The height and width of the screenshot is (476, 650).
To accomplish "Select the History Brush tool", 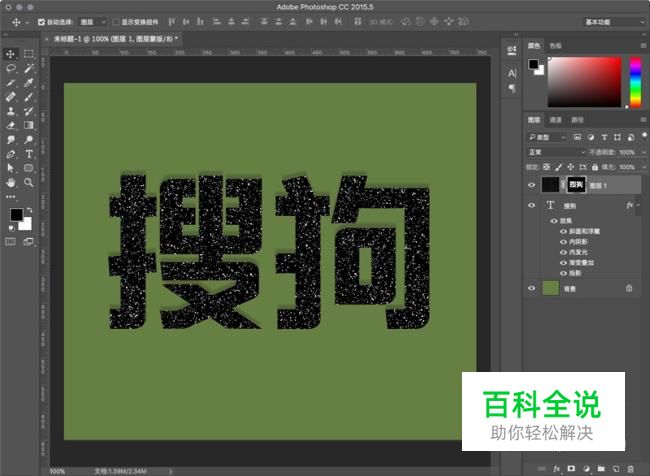I will click(29, 111).
